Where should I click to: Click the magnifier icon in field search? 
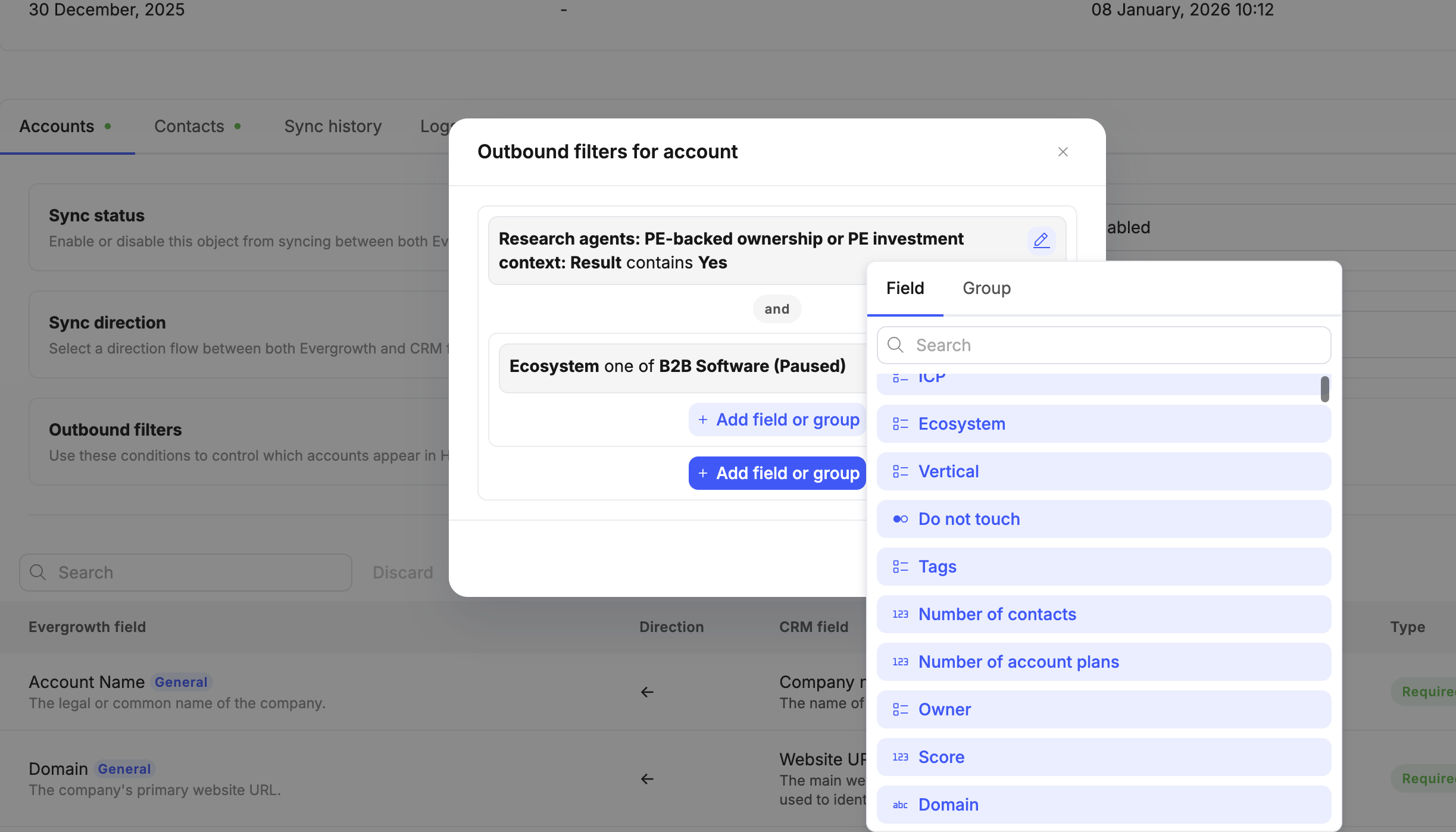point(895,345)
